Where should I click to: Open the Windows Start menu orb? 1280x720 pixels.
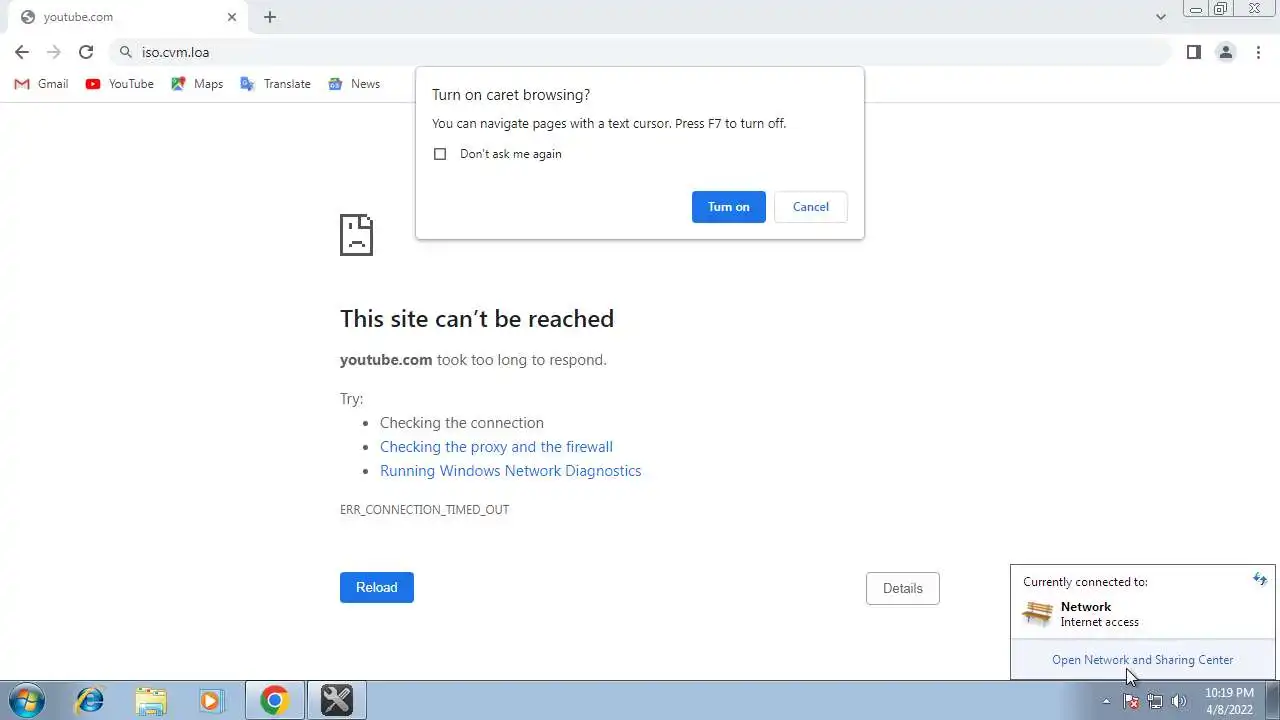click(x=27, y=701)
